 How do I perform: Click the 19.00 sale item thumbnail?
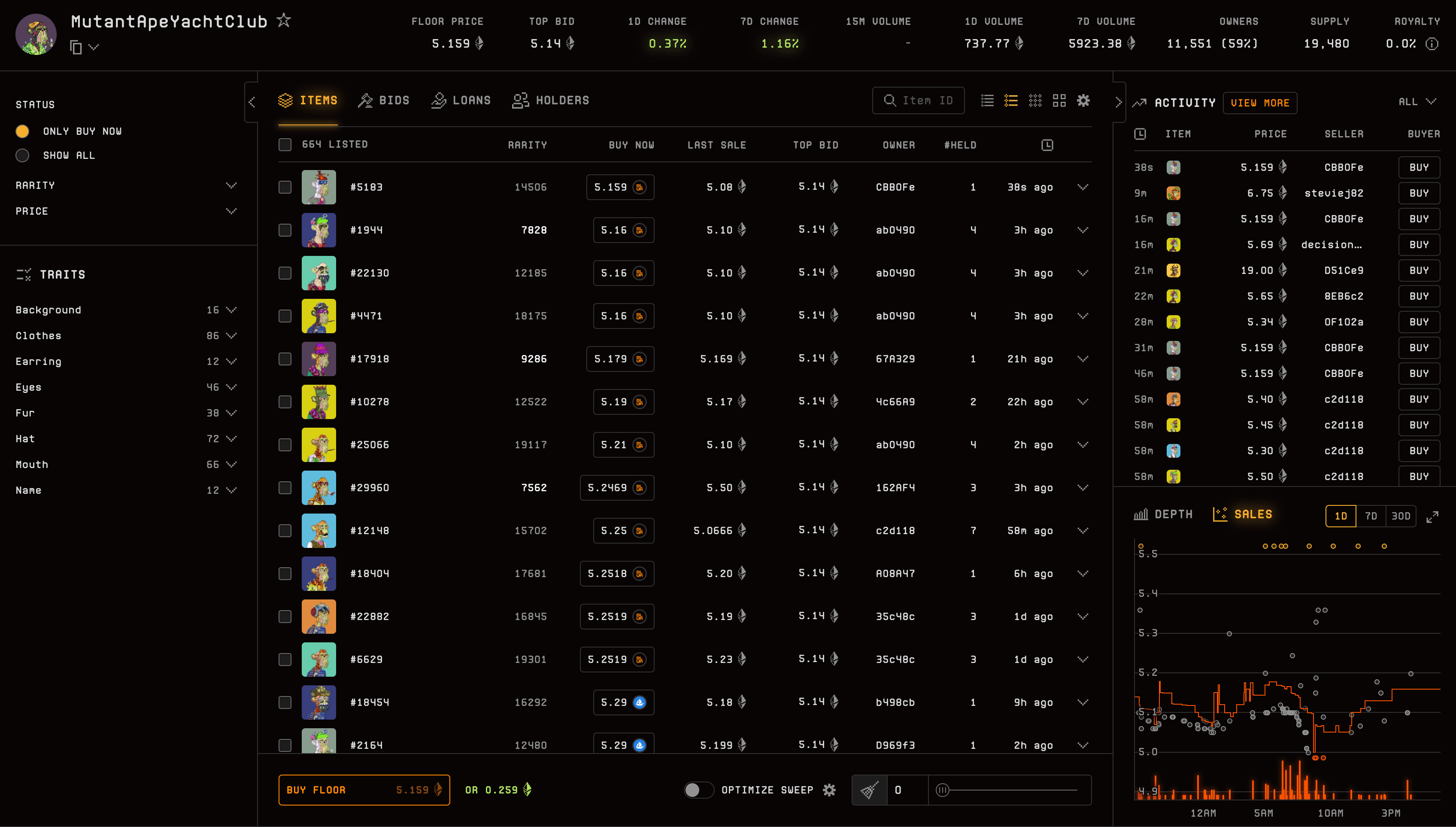point(1173,271)
